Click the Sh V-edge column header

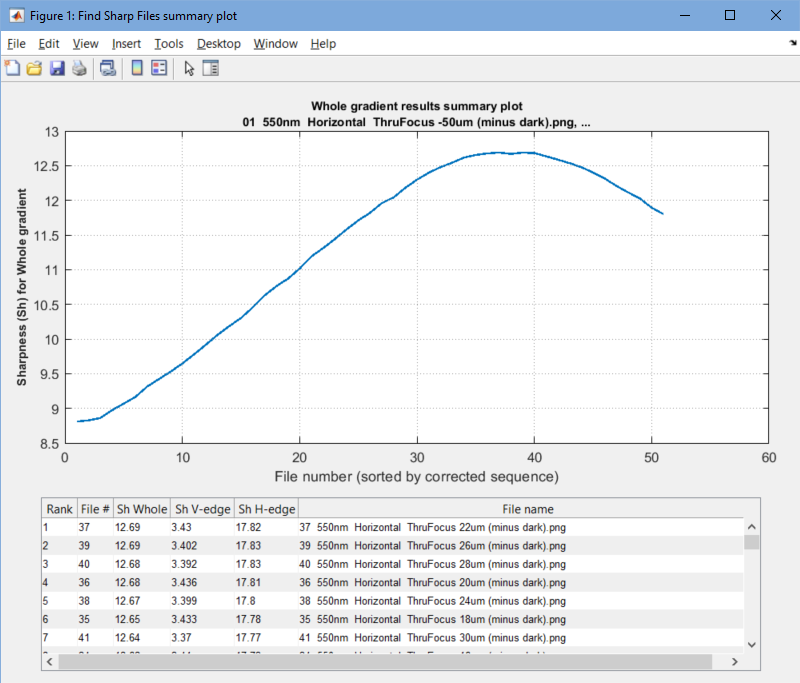203,509
